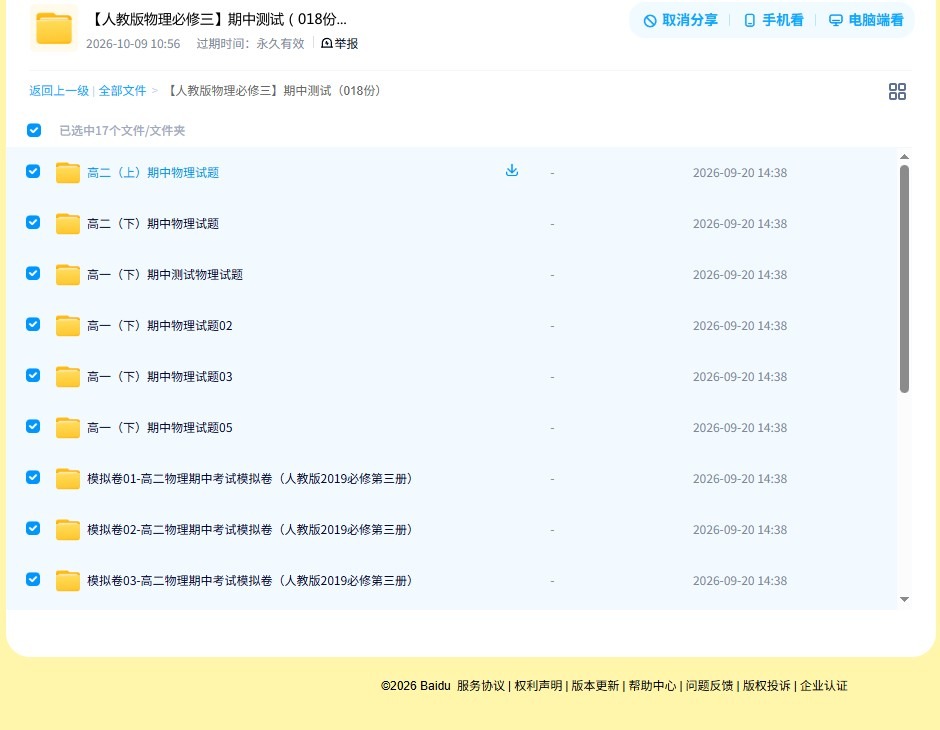Click date 2026-09-20 14:38 of 高二（下）期中物理试题 row

point(740,224)
